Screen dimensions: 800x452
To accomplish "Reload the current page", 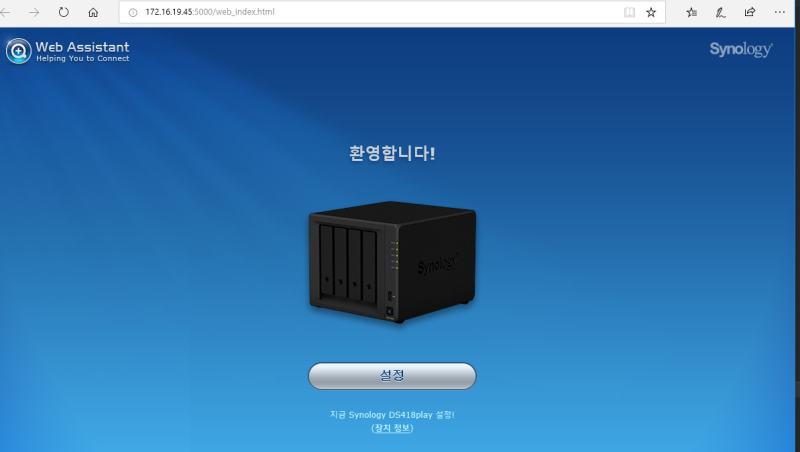I will [x=63, y=12].
